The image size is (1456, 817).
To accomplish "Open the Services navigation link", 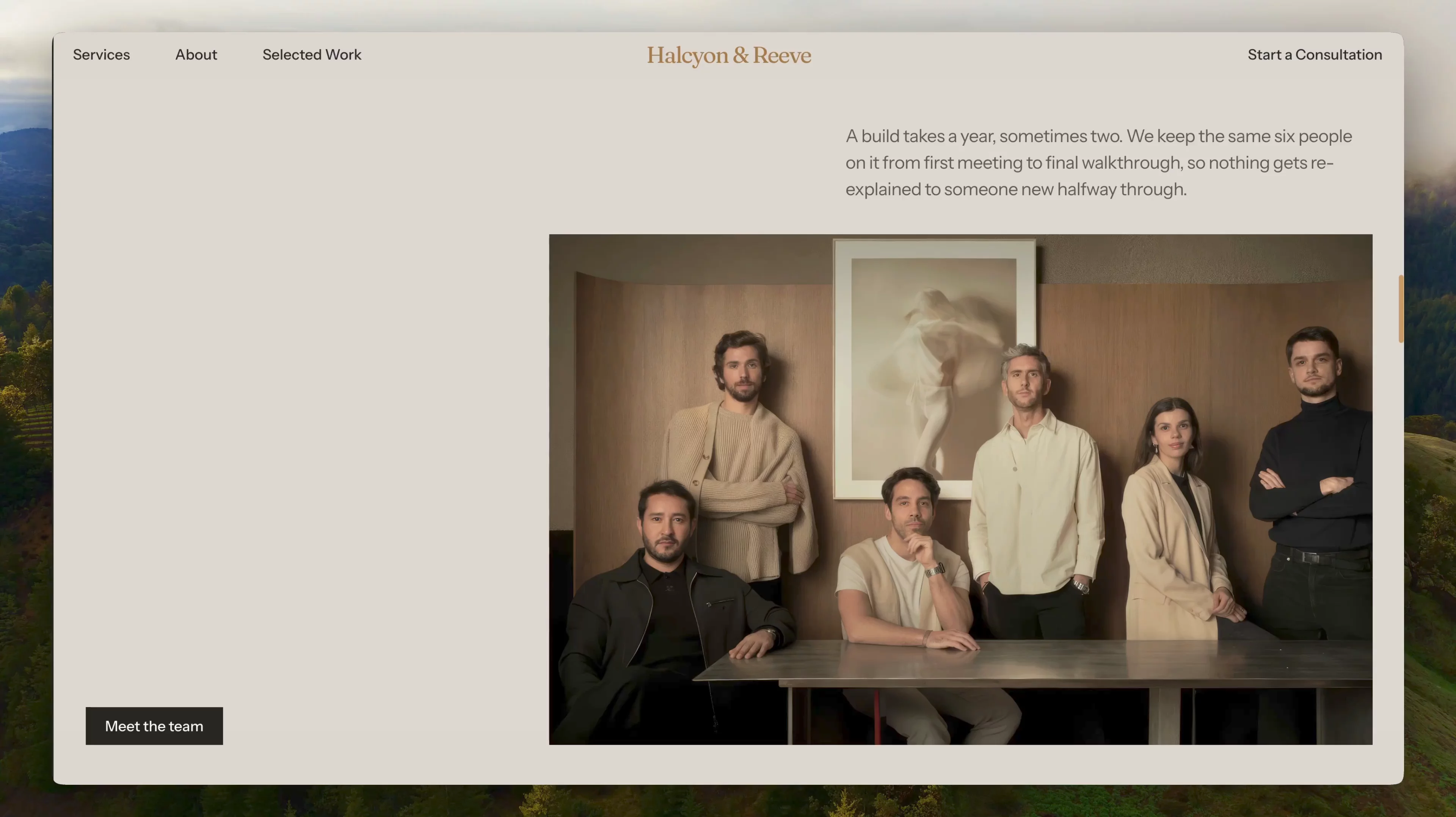I will [101, 55].
